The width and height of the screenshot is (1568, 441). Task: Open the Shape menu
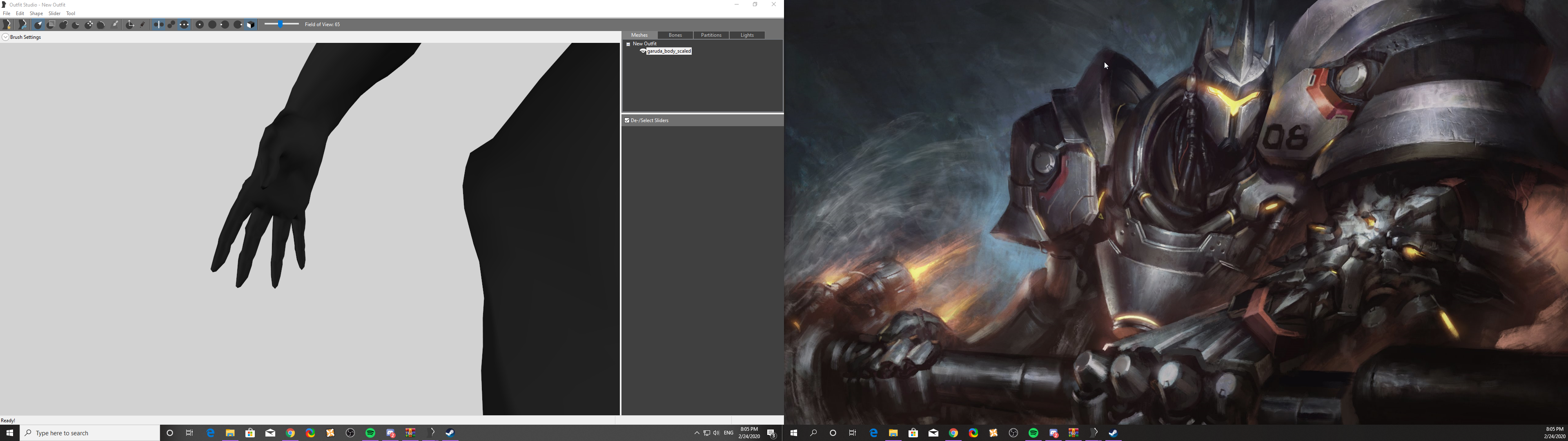coord(36,13)
